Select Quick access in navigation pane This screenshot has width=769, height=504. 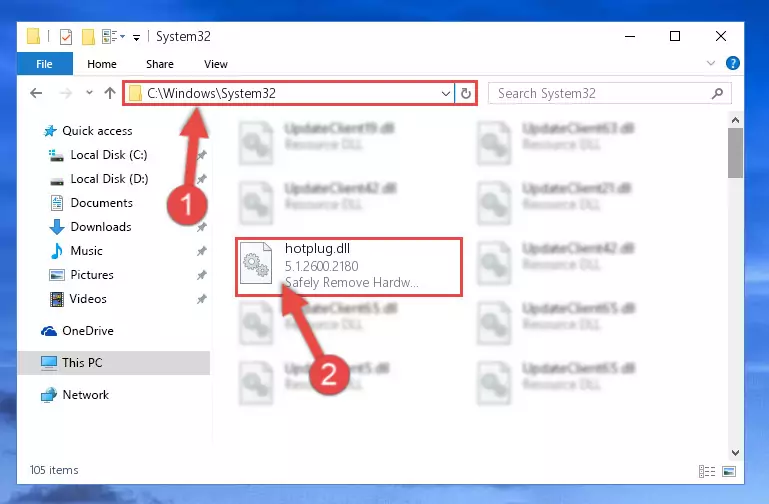[97, 131]
